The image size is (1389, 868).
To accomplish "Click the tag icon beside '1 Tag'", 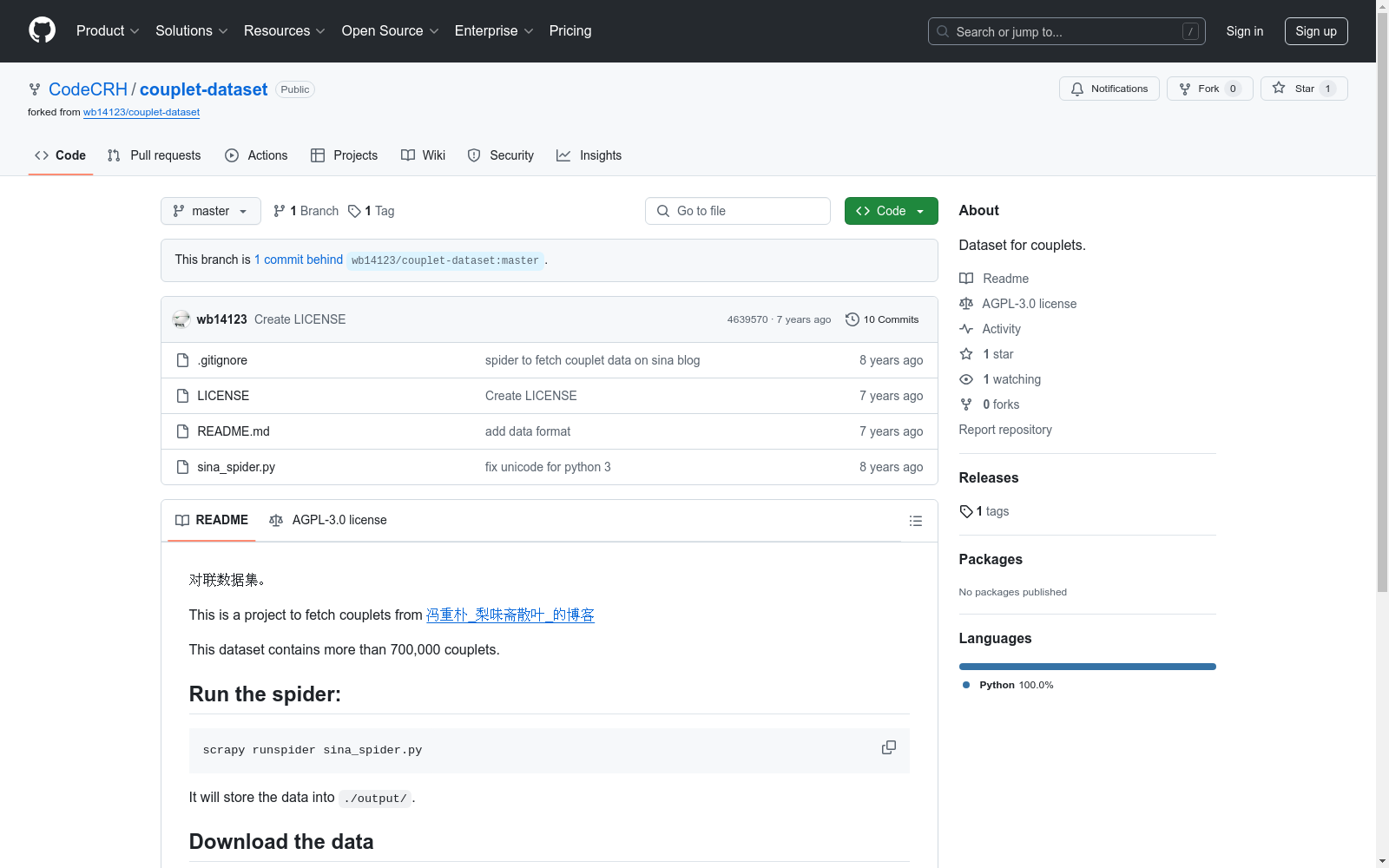I will click(x=354, y=211).
